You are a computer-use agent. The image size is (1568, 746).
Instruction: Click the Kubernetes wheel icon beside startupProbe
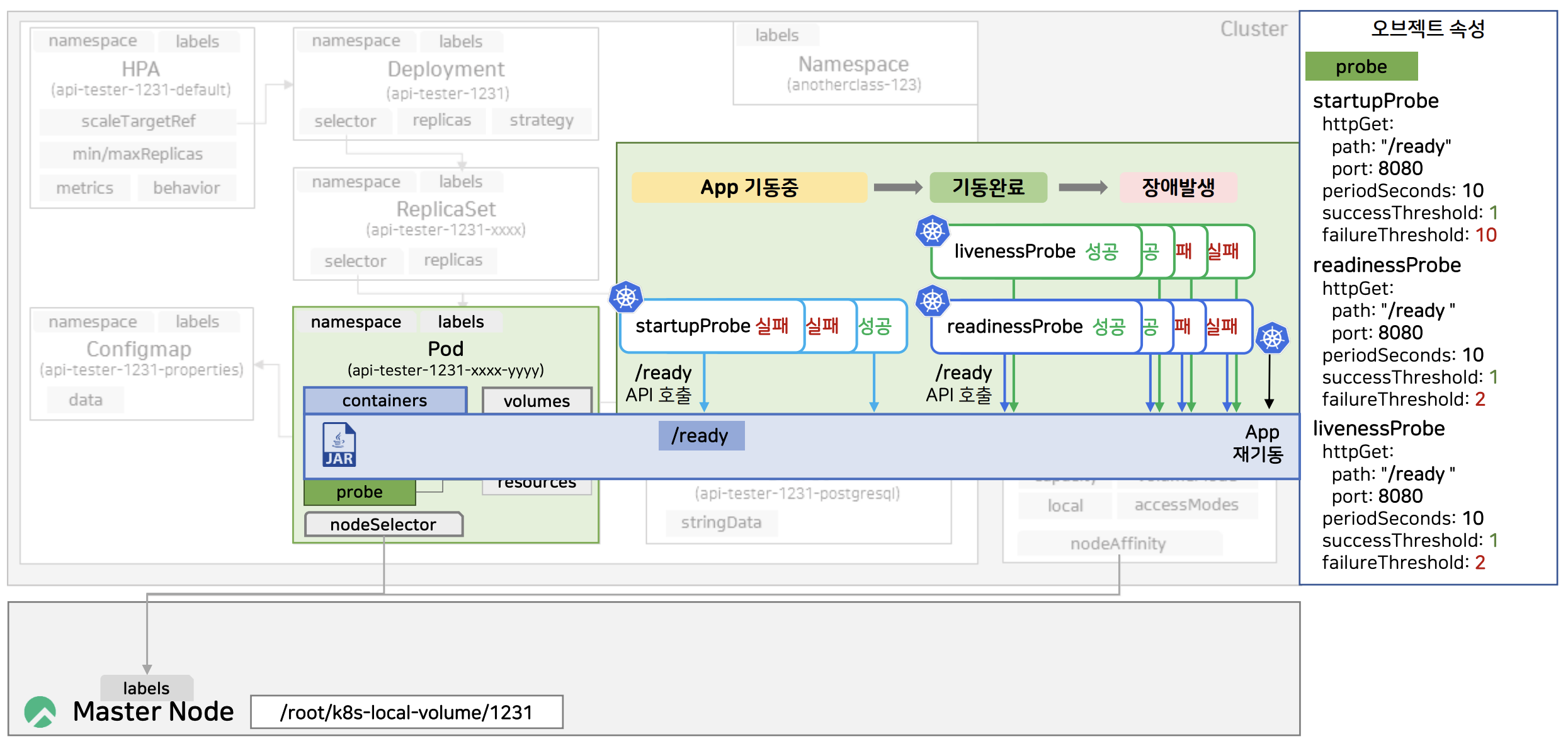pos(625,297)
